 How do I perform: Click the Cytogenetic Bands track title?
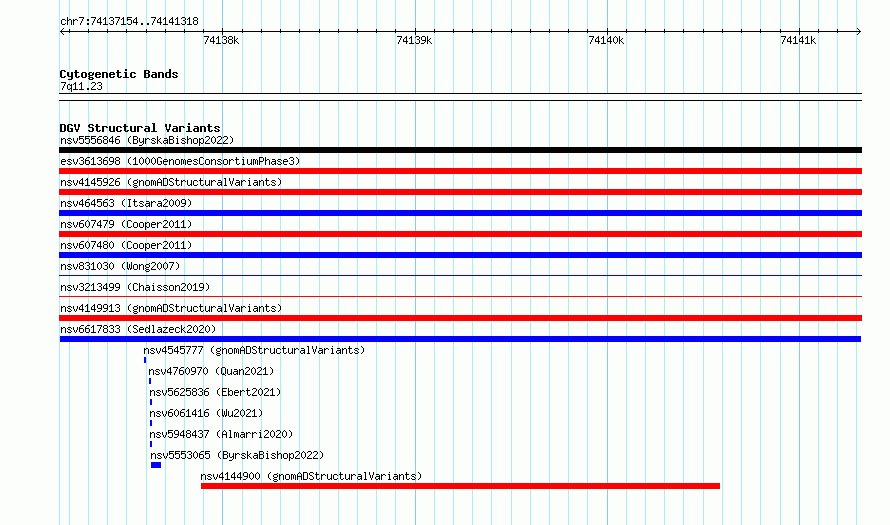coord(119,74)
